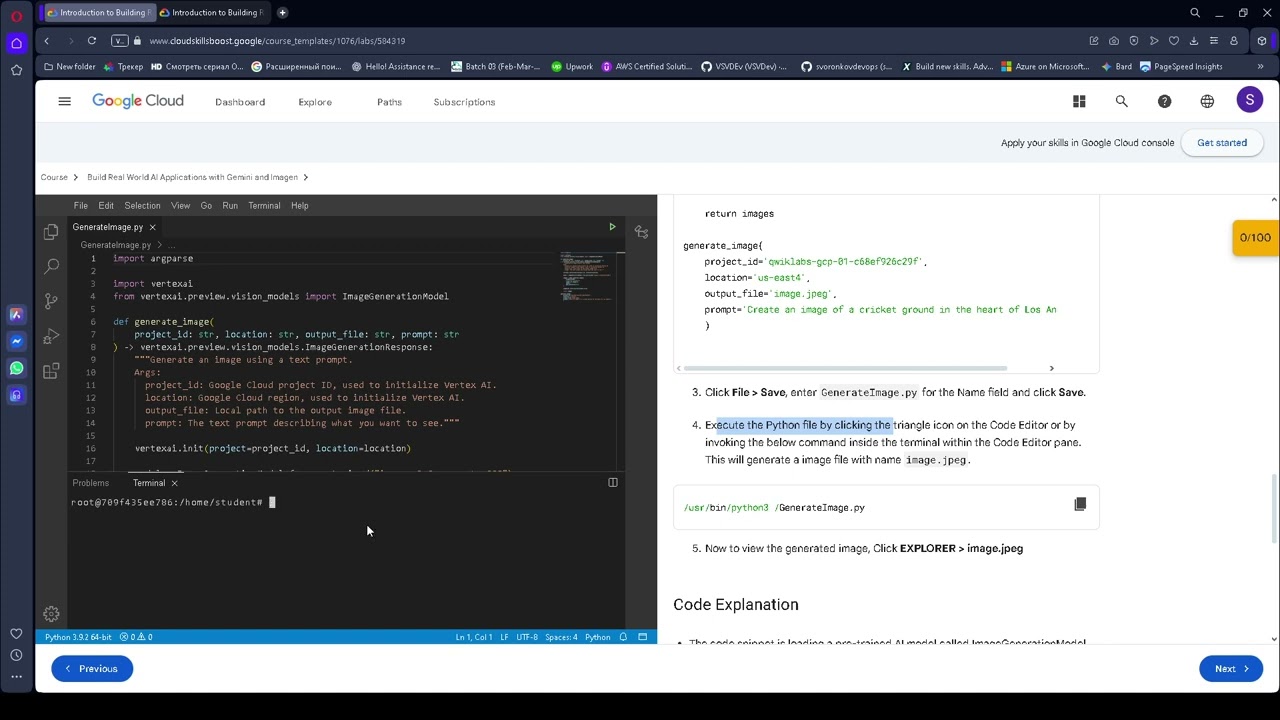The width and height of the screenshot is (1280, 720).
Task: Open the Go menu
Action: pyautogui.click(x=206, y=205)
